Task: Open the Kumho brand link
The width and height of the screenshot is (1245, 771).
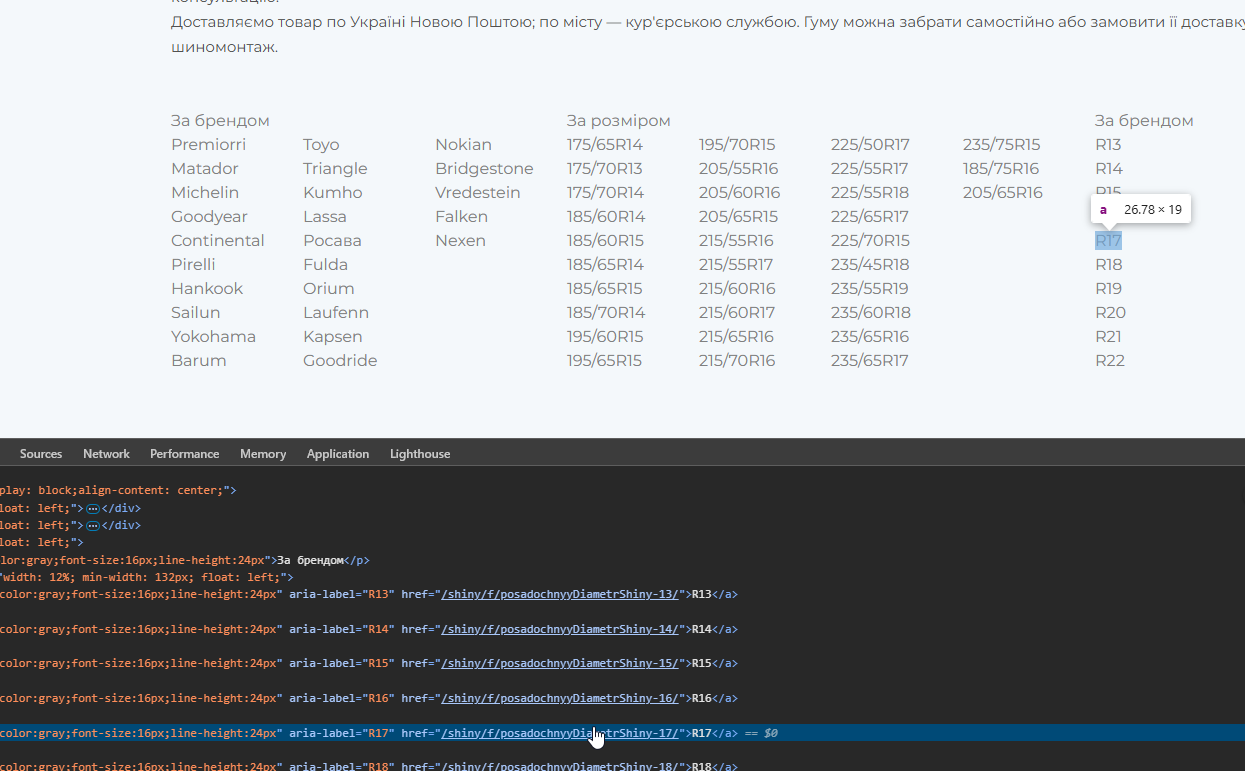Action: click(x=333, y=193)
